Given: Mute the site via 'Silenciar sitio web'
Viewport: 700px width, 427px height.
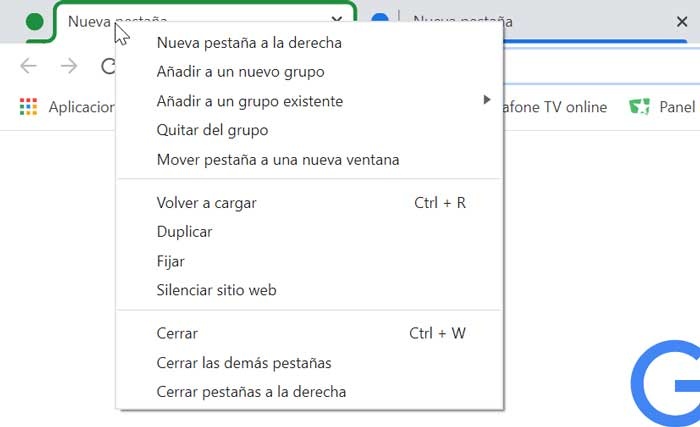Looking at the screenshot, I should point(216,290).
